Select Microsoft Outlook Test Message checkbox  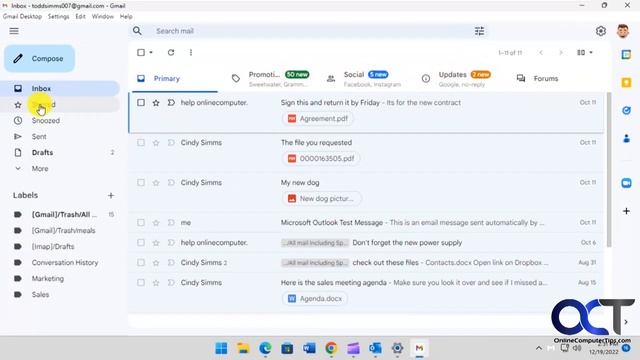[x=141, y=222]
